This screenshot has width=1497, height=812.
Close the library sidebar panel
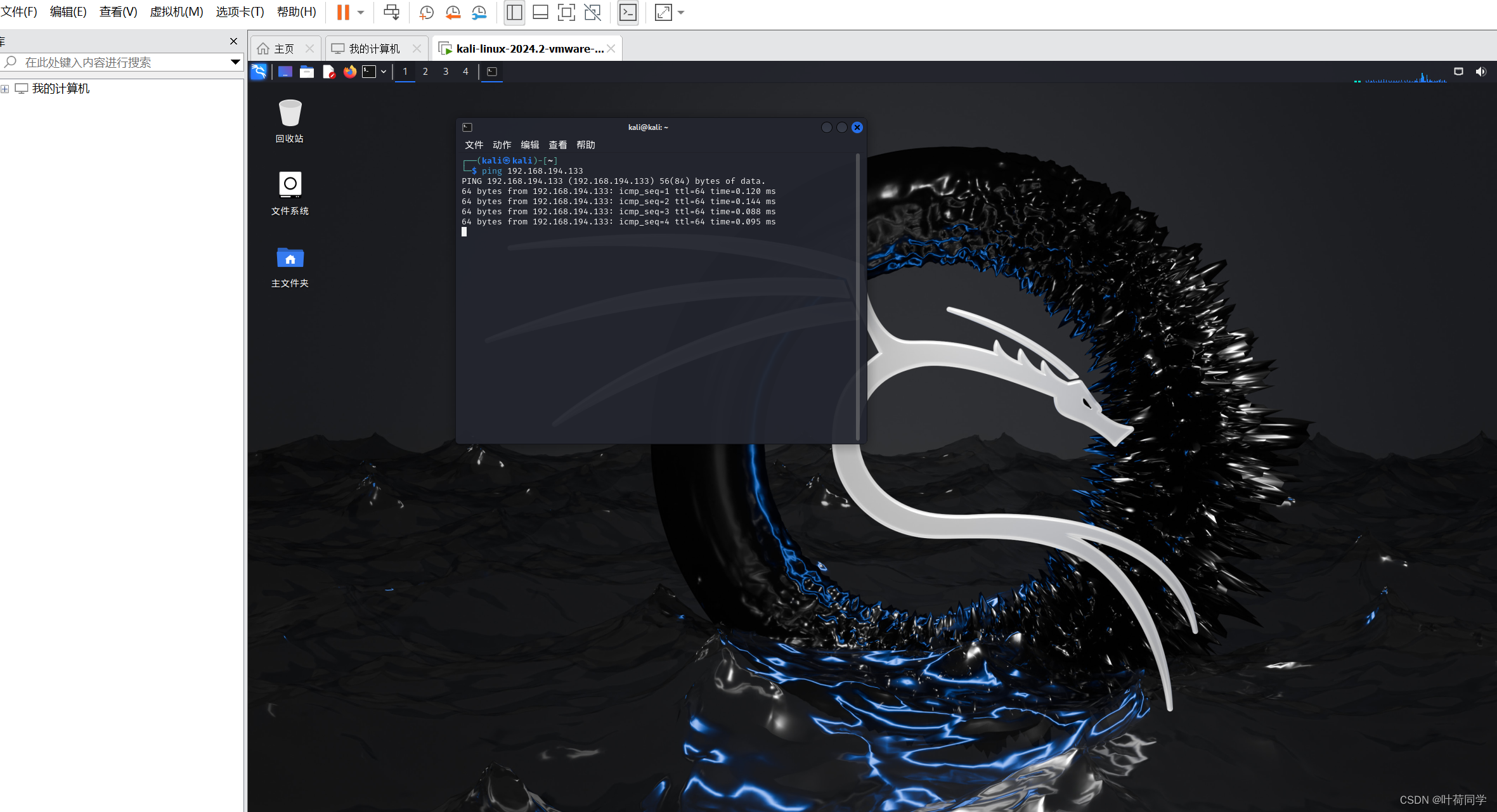(x=233, y=41)
